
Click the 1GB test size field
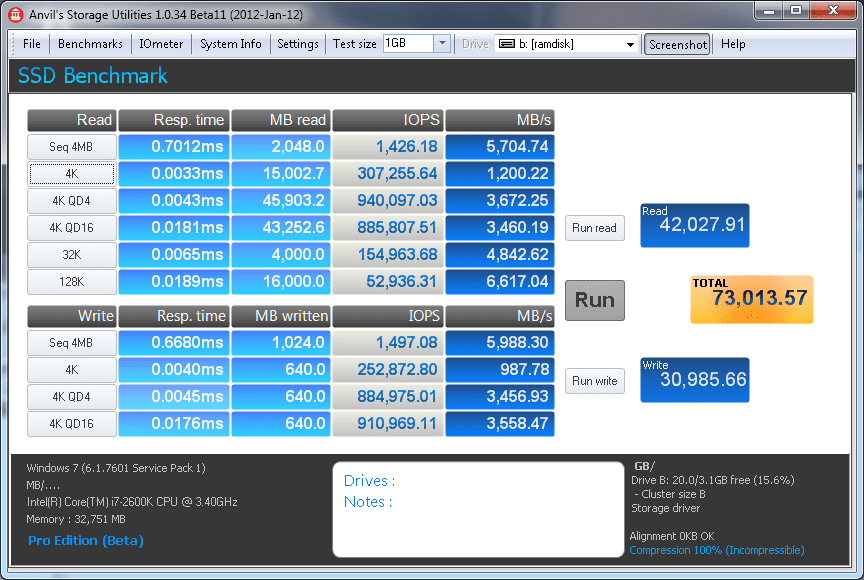tap(408, 43)
